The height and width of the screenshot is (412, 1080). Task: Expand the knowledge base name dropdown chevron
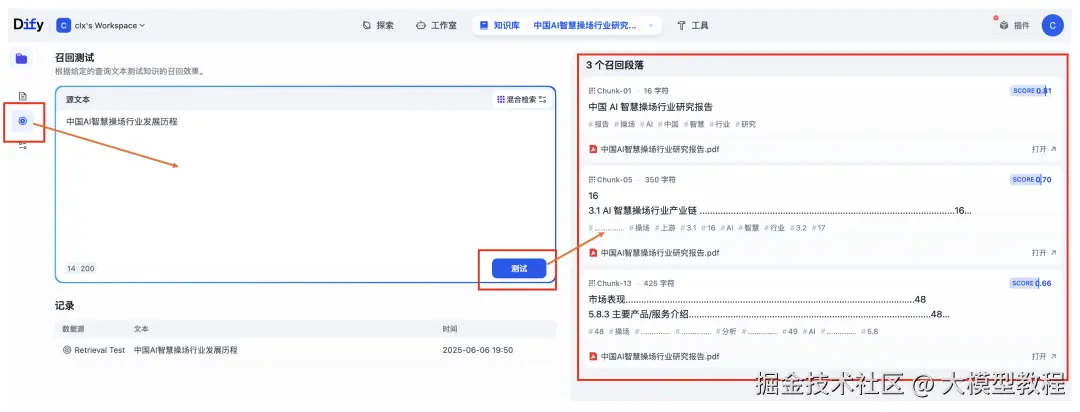pyautogui.click(x=651, y=25)
